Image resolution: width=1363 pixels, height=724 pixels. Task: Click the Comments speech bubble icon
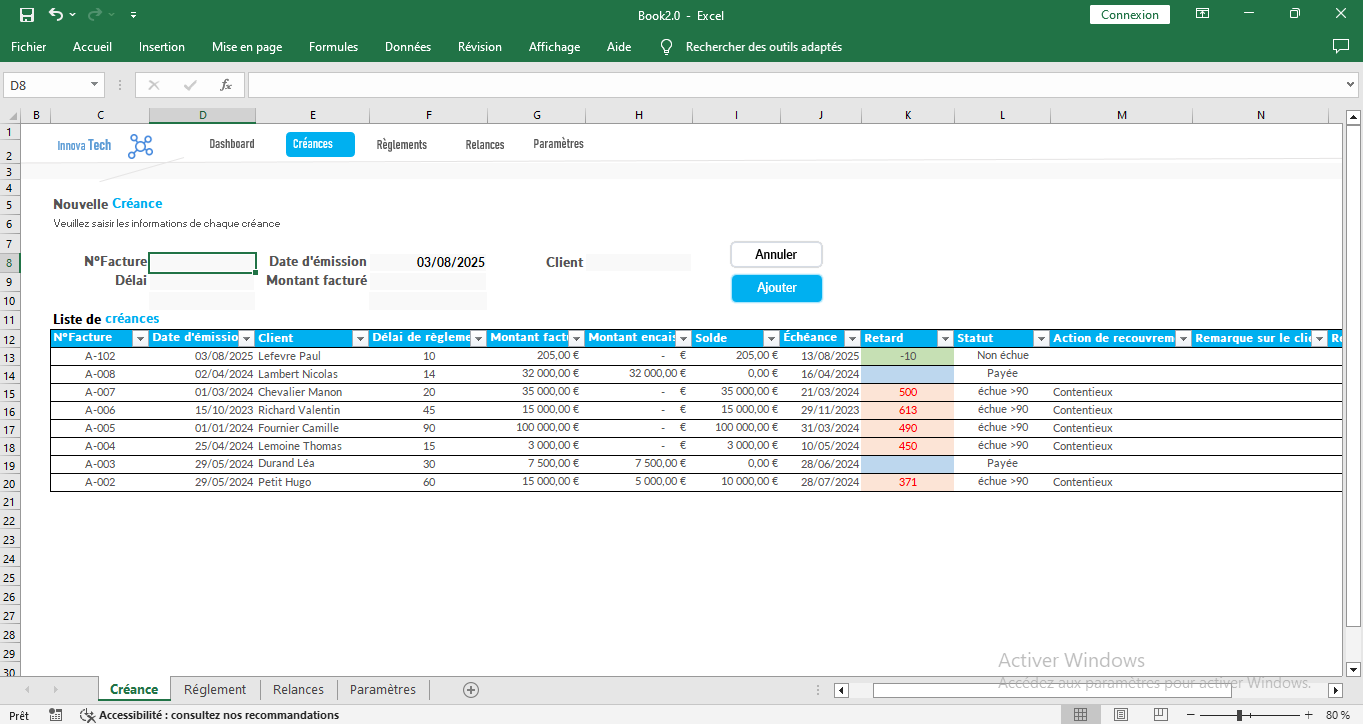tap(1341, 47)
